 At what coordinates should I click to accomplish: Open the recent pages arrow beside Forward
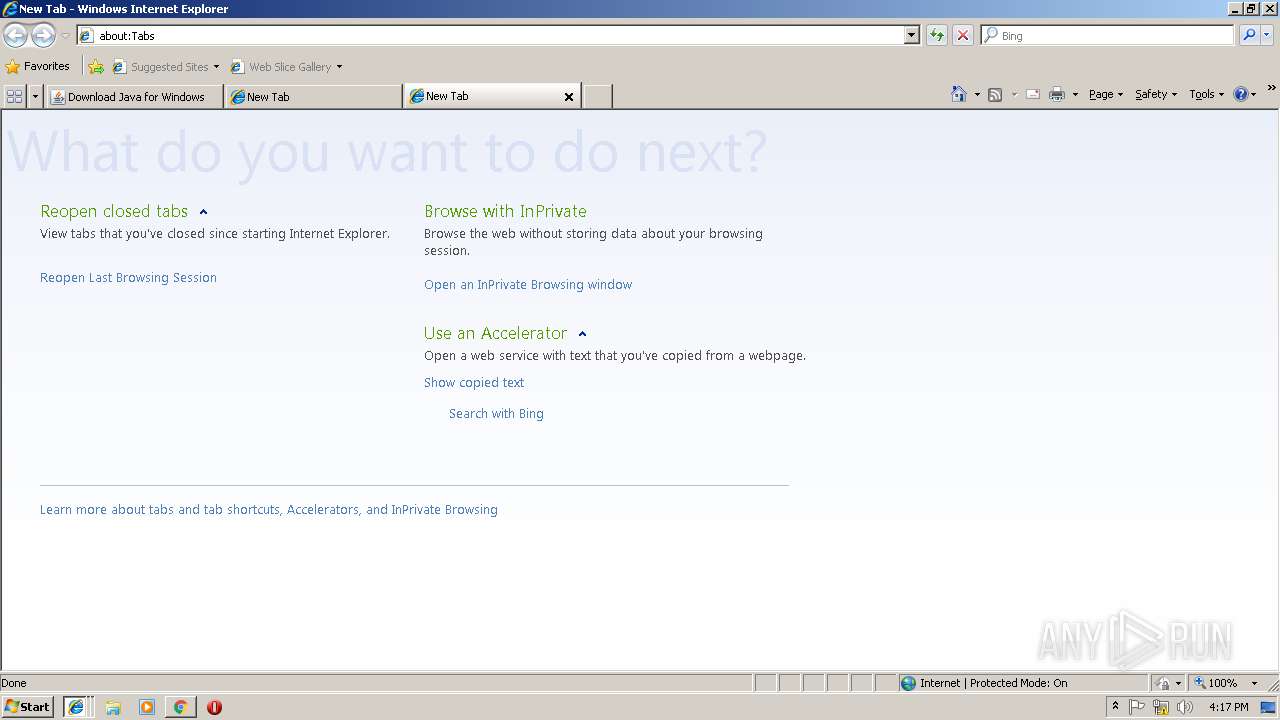[65, 35]
